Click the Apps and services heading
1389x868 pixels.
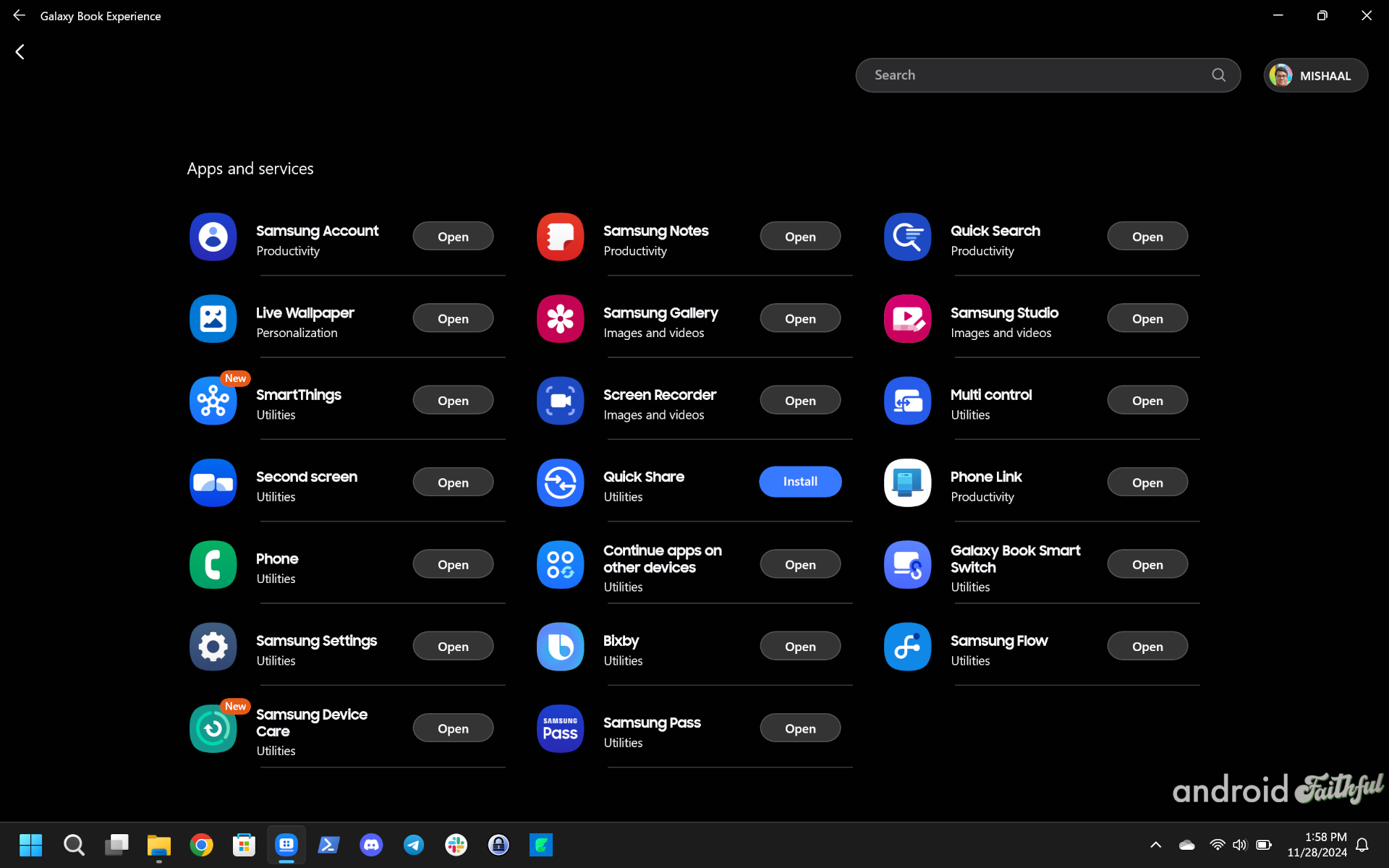coord(250,169)
